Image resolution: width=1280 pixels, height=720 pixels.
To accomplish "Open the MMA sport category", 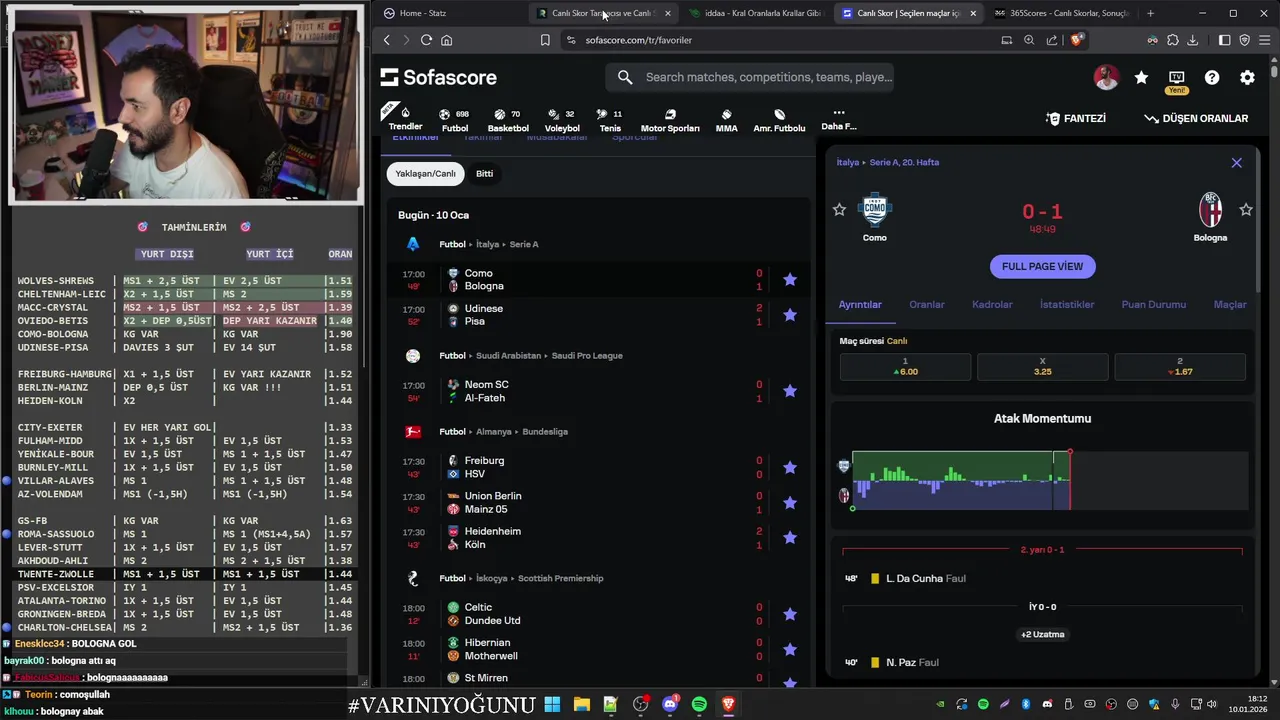I will pos(727,120).
